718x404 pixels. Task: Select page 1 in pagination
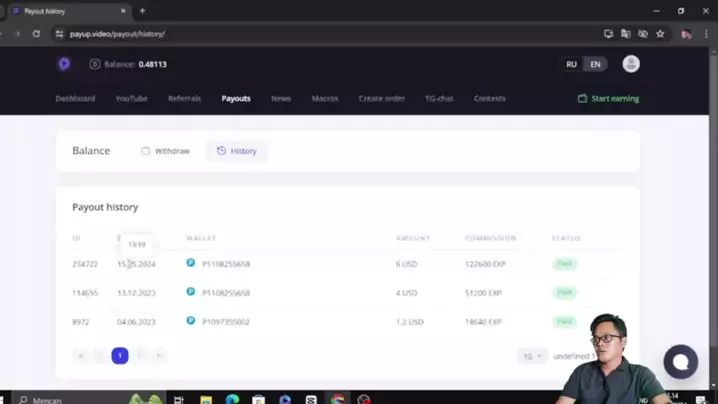120,355
